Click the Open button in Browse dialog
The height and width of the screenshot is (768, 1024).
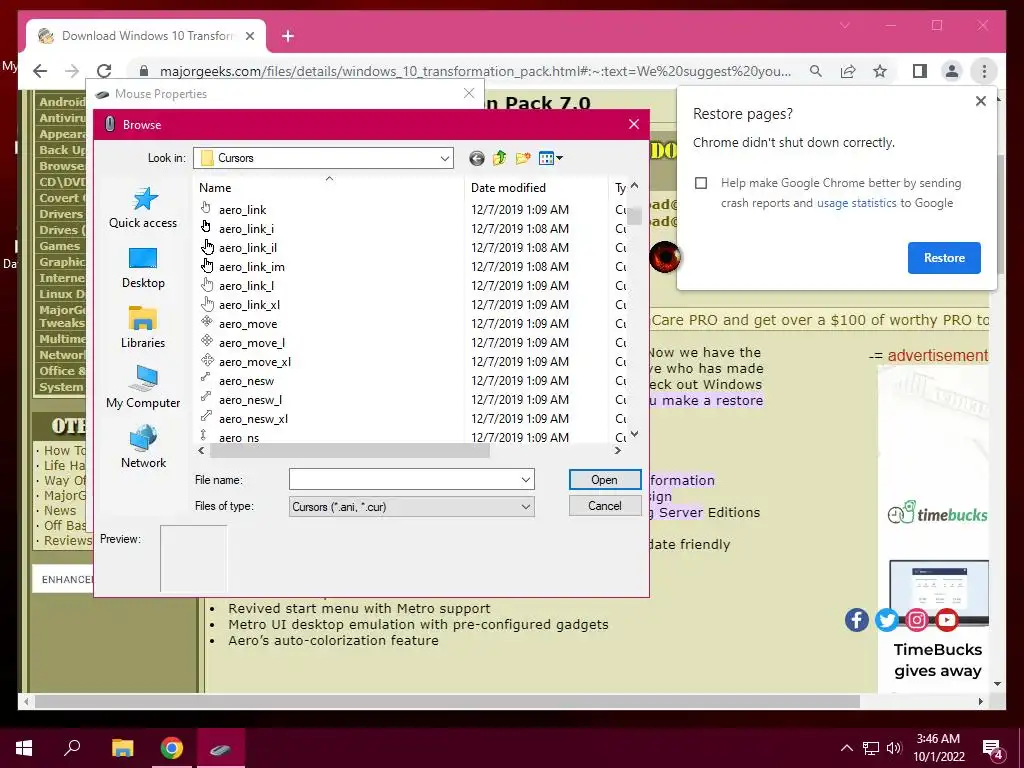[x=605, y=479]
